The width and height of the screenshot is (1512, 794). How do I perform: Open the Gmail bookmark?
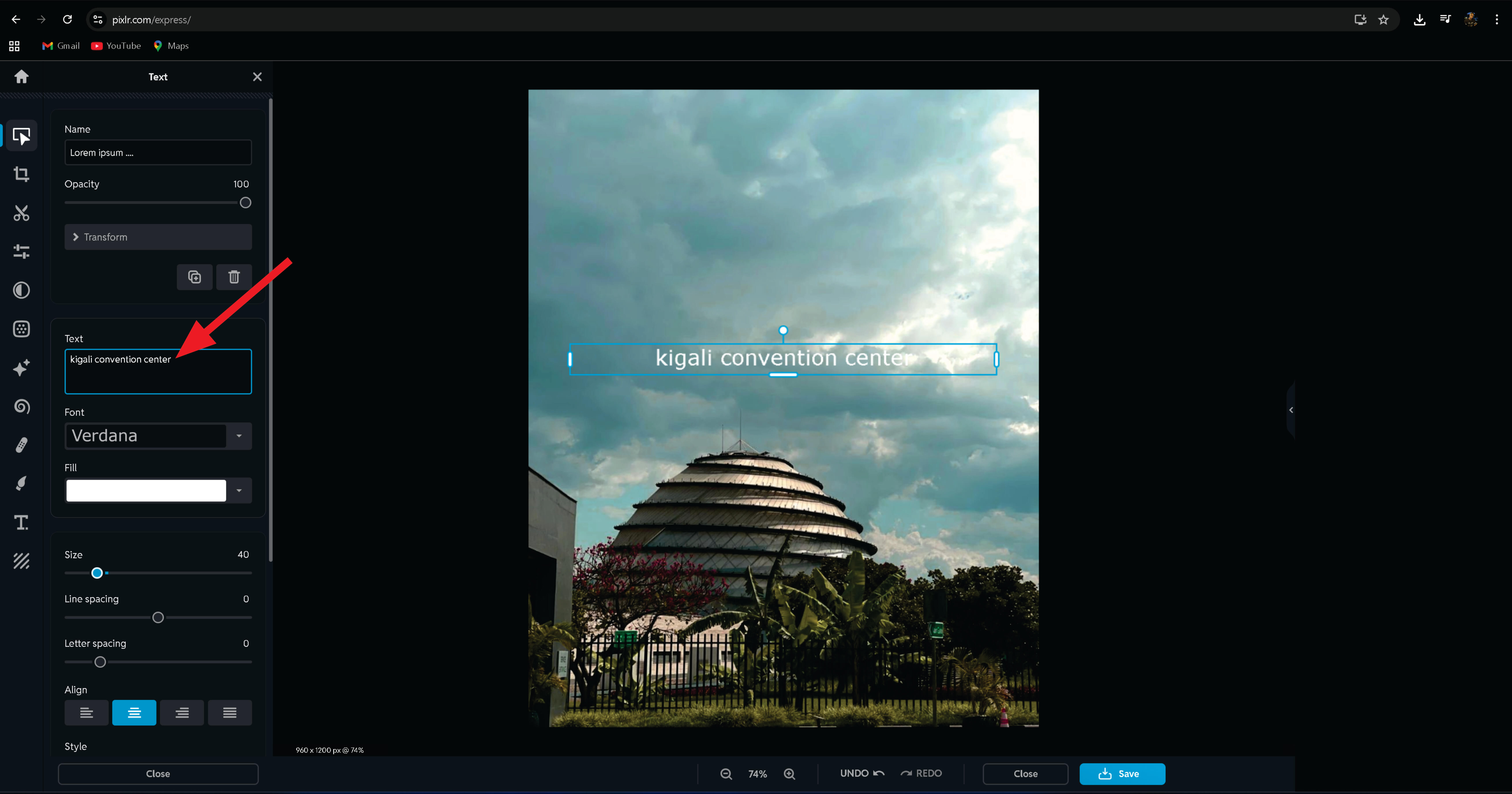click(x=61, y=46)
